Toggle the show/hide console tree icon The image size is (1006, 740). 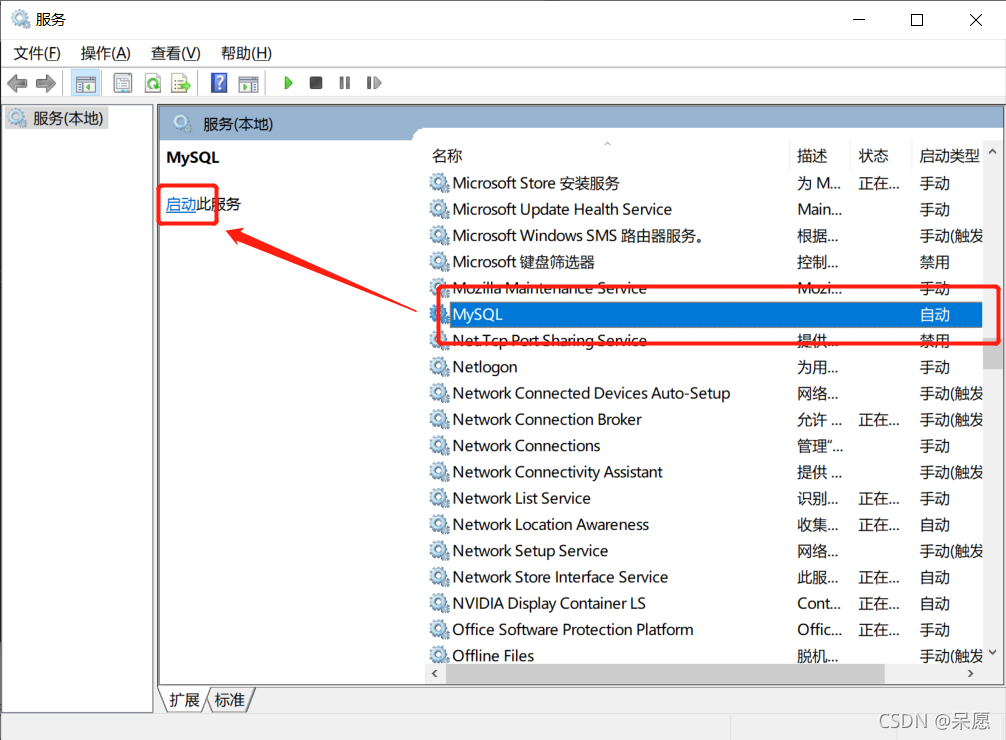85,83
